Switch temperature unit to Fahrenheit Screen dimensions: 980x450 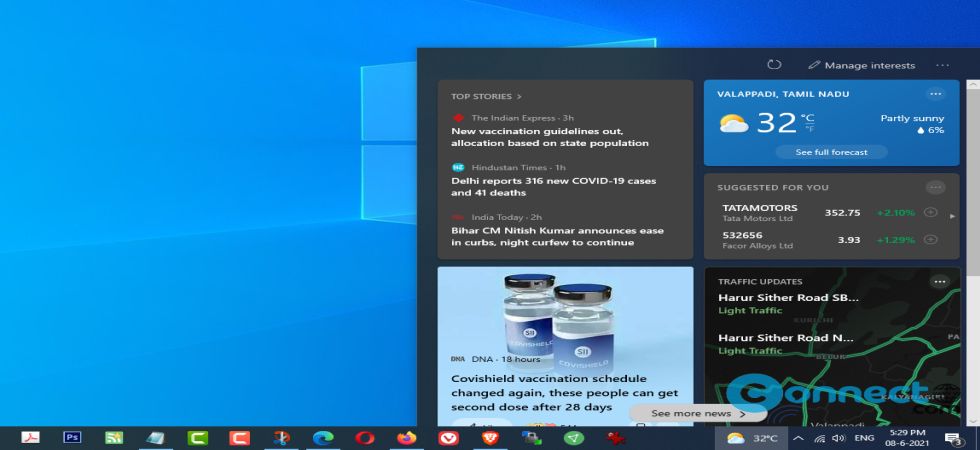tap(808, 129)
